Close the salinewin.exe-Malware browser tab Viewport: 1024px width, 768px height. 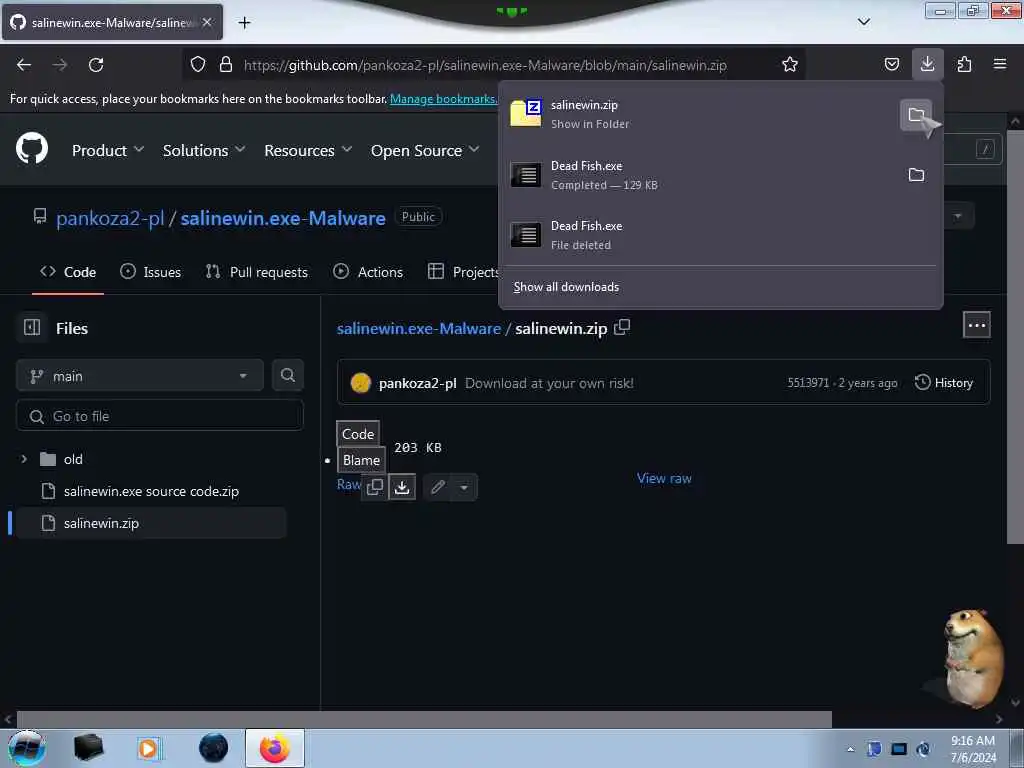207,22
